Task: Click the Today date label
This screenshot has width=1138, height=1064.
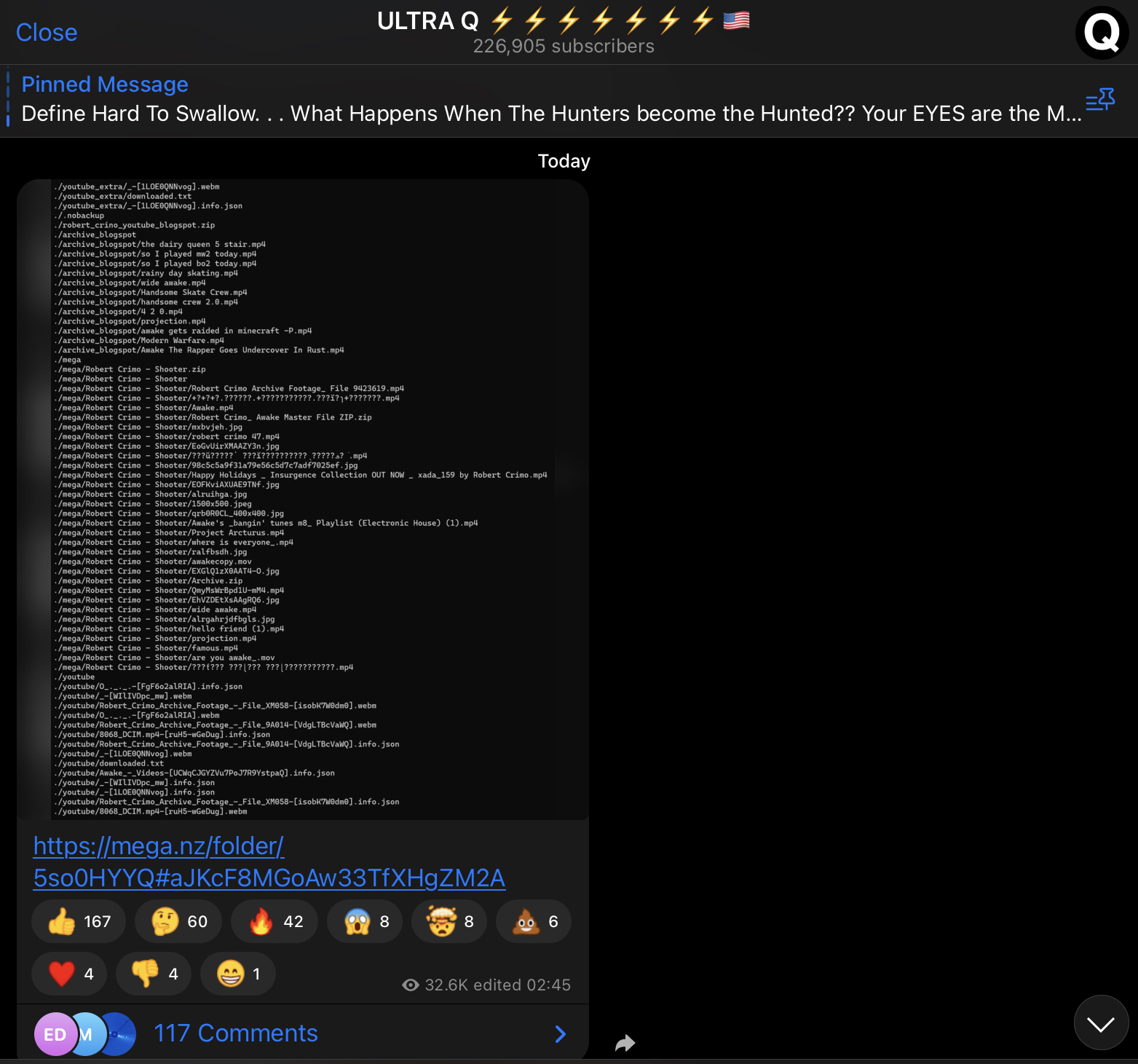Action: point(564,161)
